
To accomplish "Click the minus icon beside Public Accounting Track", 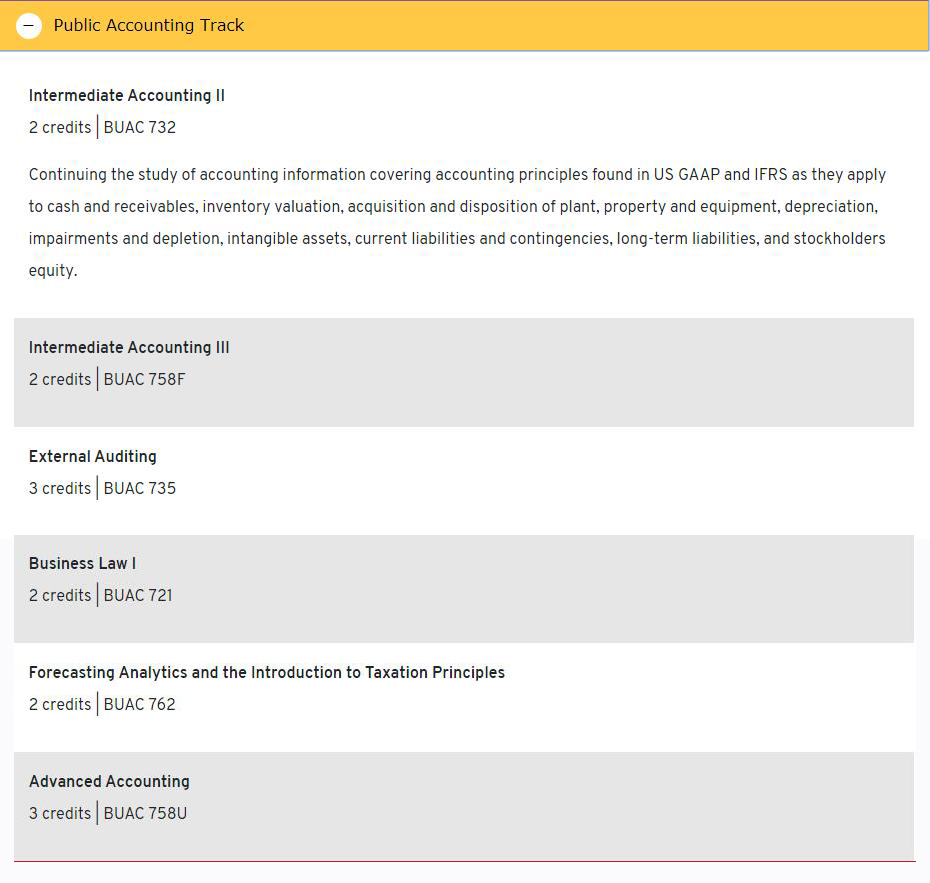I will (x=29, y=26).
